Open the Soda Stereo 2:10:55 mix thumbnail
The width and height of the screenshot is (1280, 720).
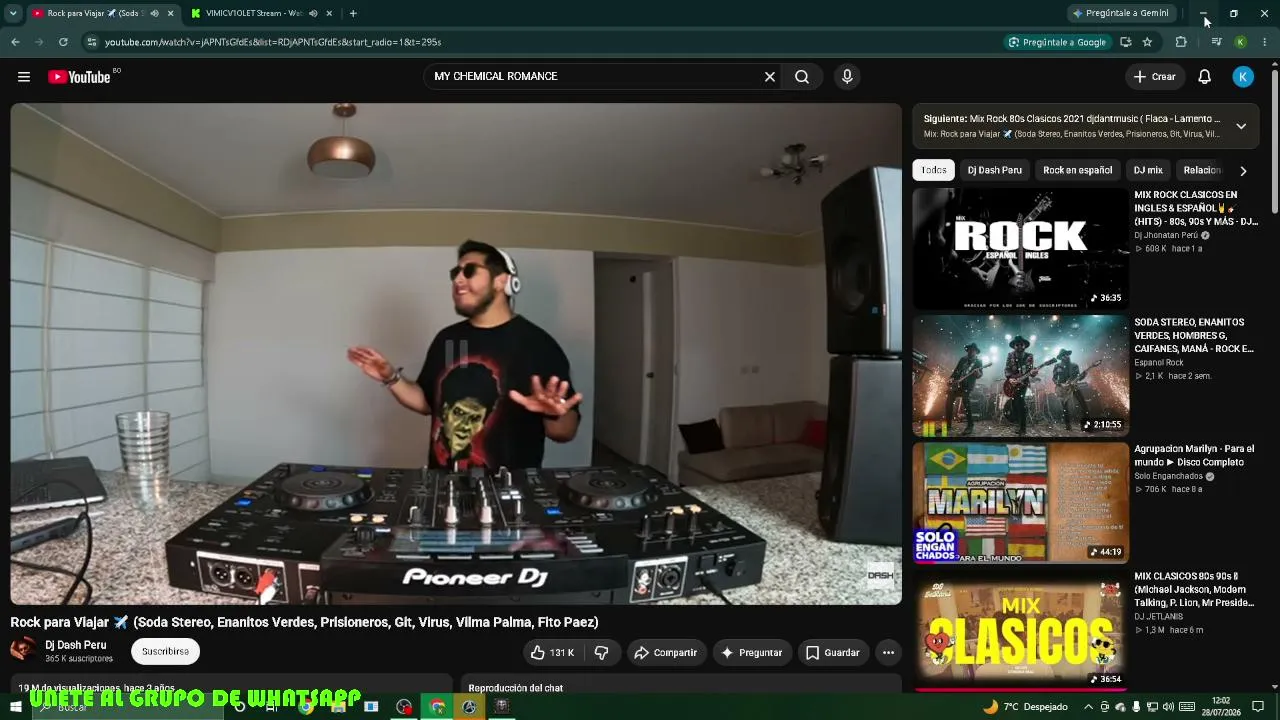pyautogui.click(x=1020, y=376)
